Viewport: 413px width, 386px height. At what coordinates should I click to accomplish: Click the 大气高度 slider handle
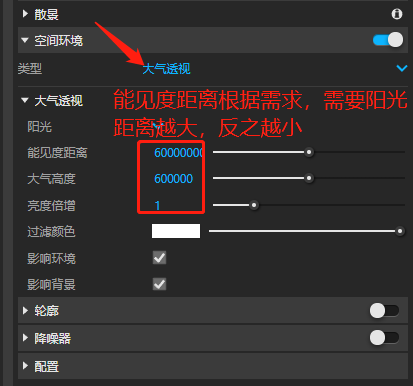(309, 178)
